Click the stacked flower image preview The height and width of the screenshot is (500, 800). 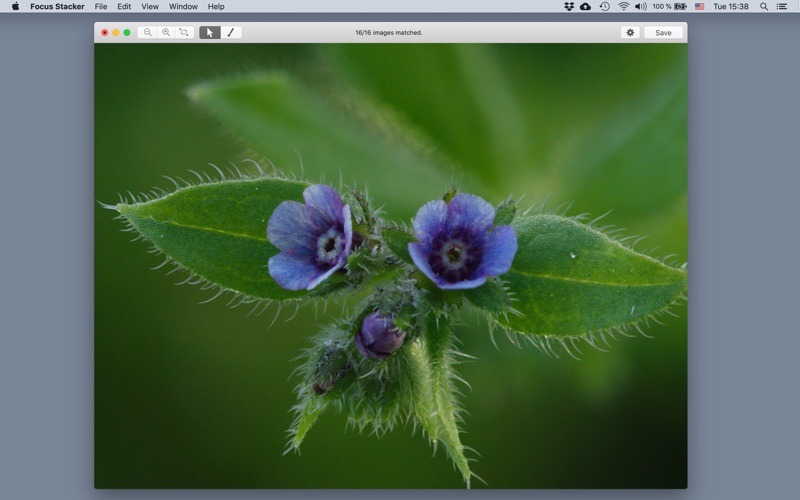click(x=391, y=266)
